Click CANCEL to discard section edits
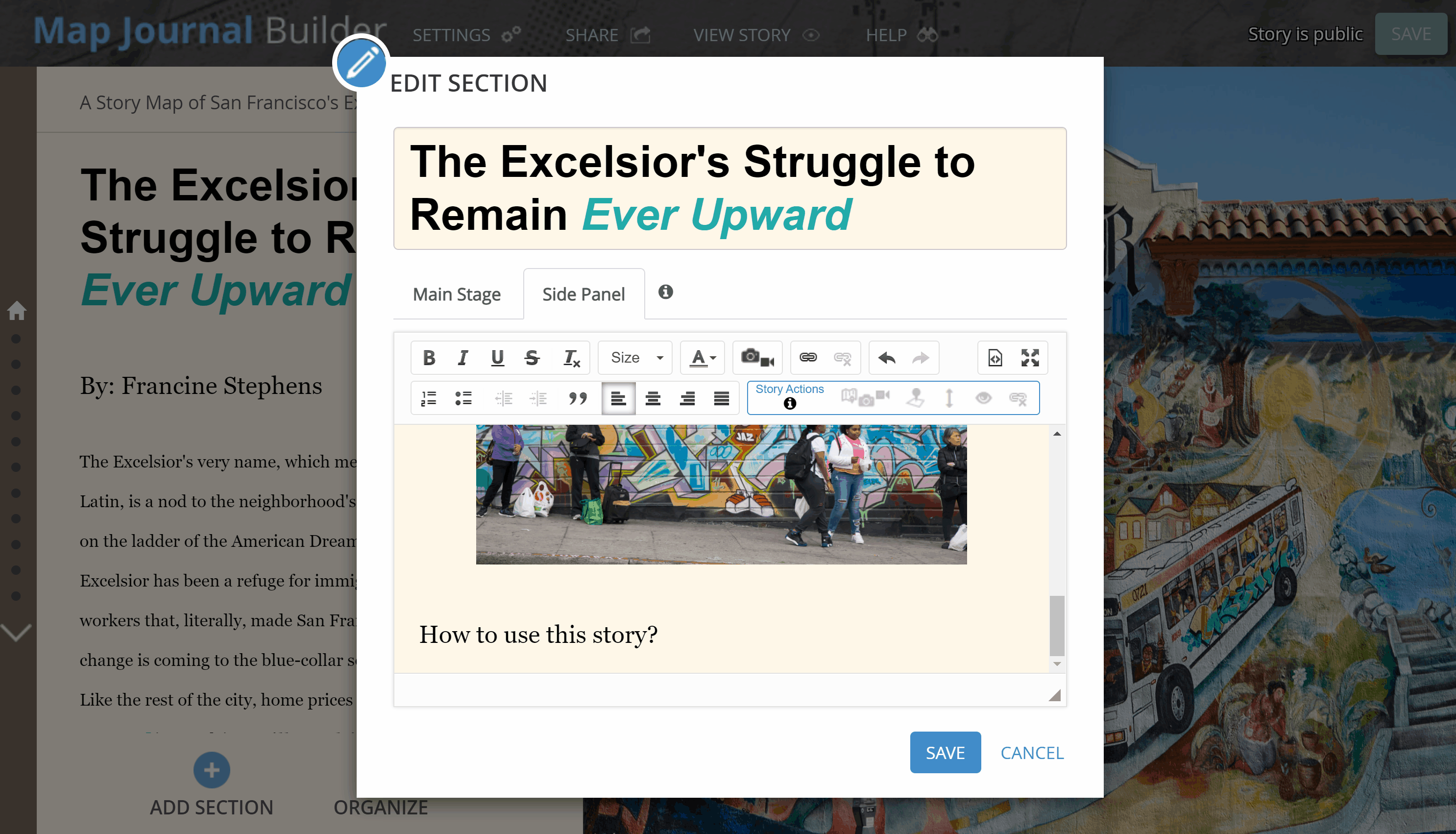Screen dimensions: 1456x834 1032,752
